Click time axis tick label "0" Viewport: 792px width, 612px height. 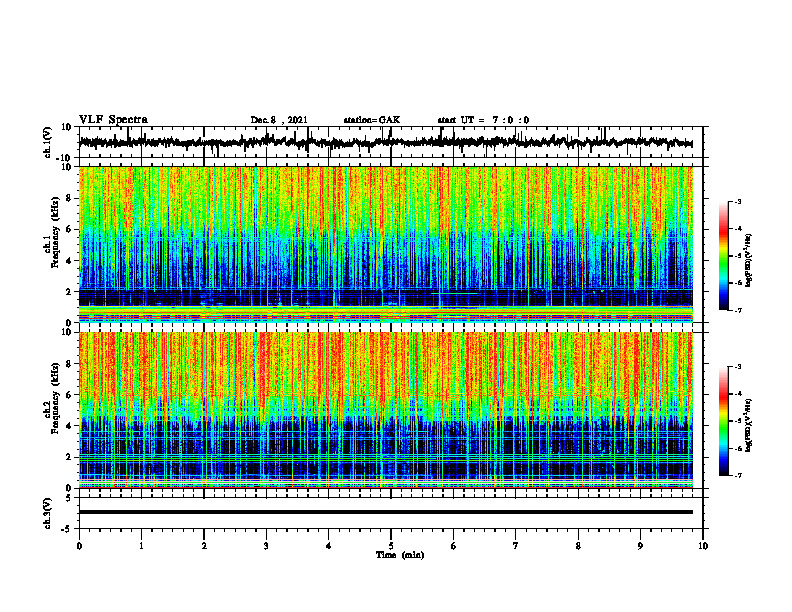[x=79, y=546]
